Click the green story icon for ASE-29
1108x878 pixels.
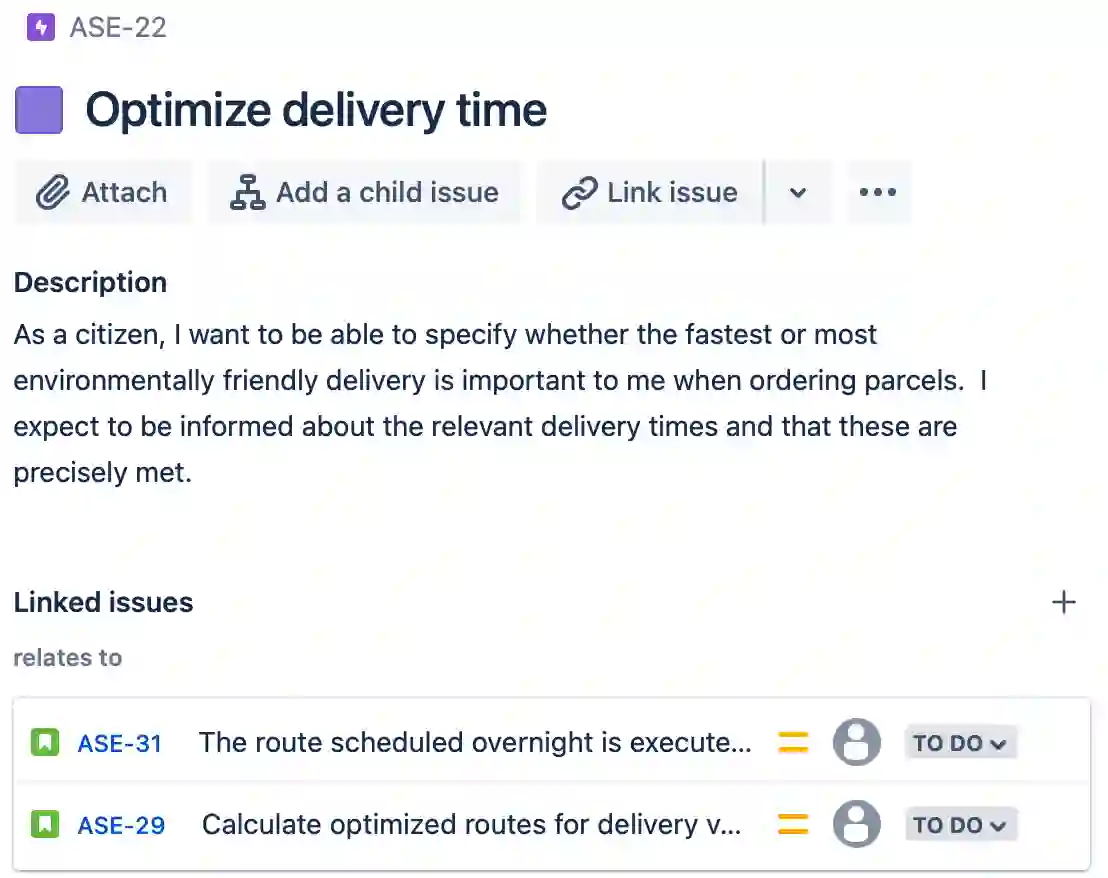tap(45, 825)
